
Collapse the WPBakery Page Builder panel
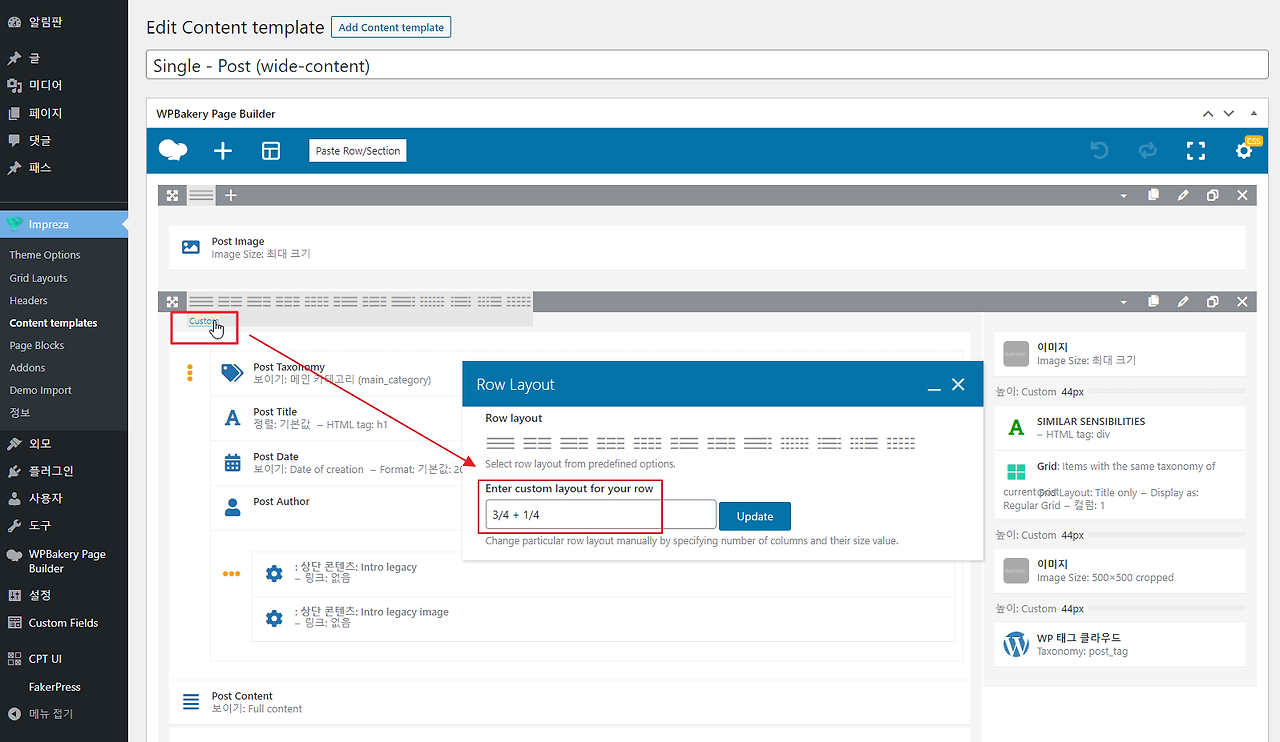pos(1253,114)
